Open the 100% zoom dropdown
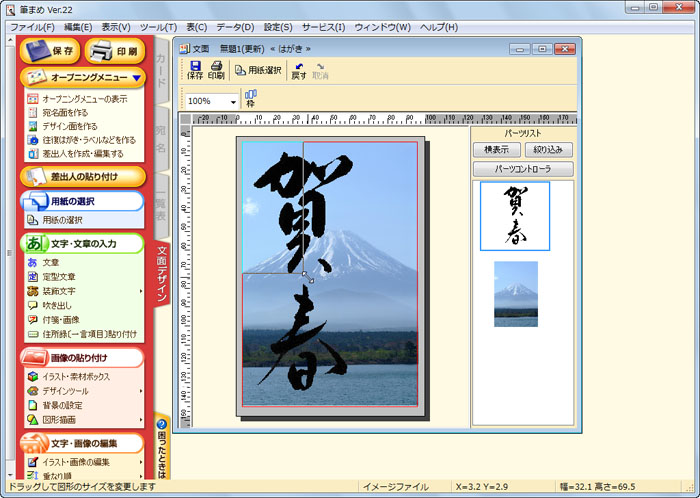Image resolution: width=700 pixels, height=498 pixels. [233, 102]
